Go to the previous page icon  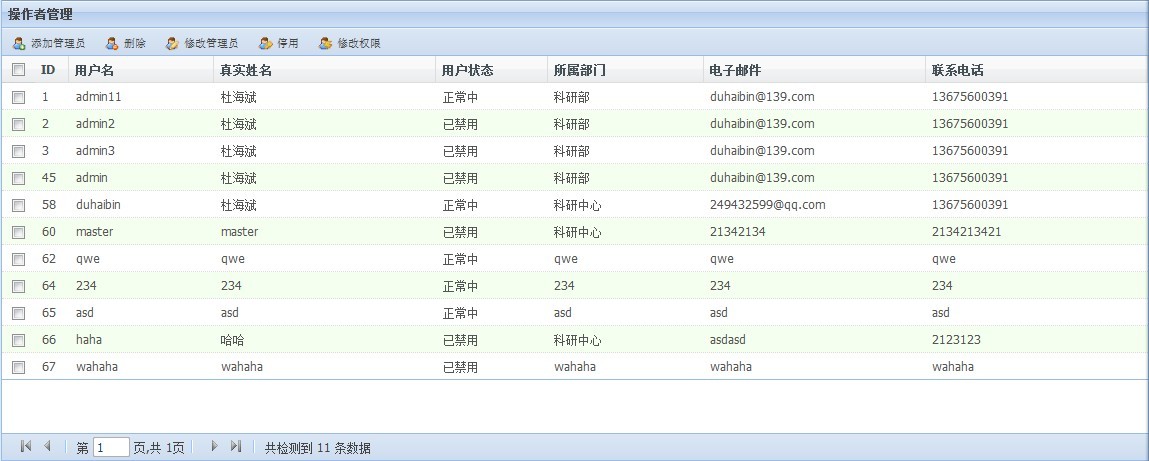tap(48, 446)
